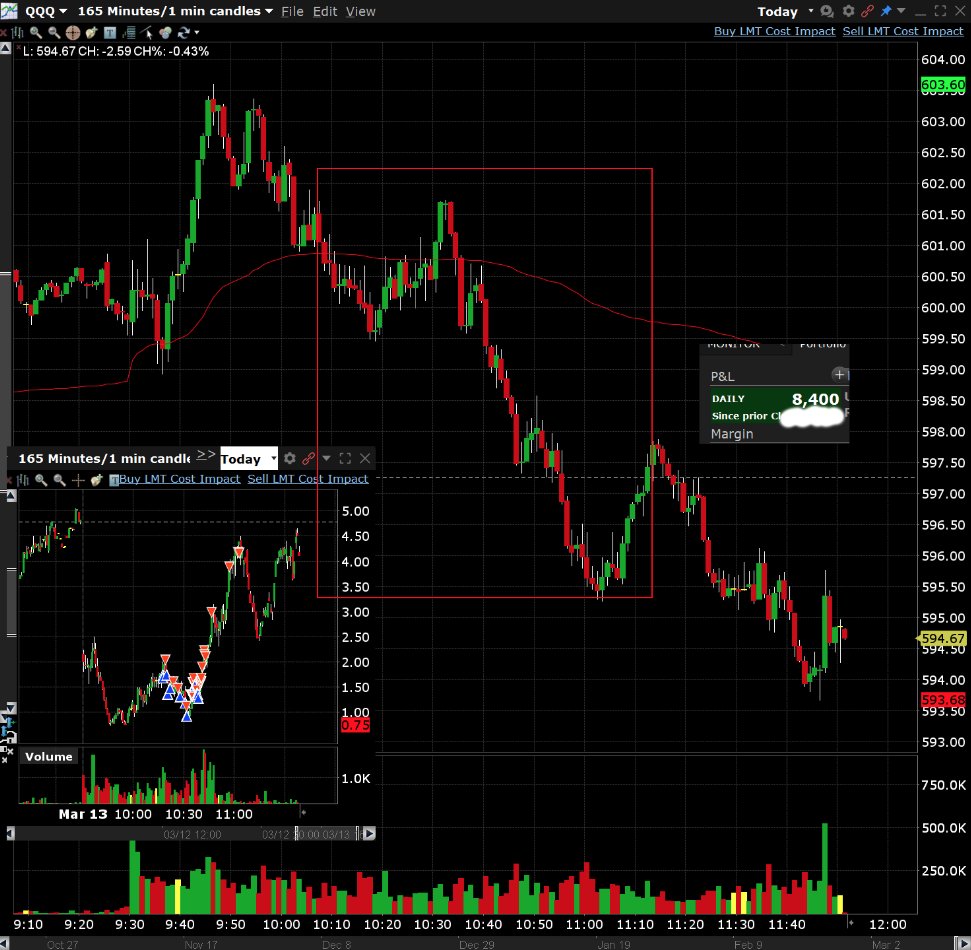Click the yellow 594.67 last price label
Viewport: 971px width, 950px height.
pyautogui.click(x=942, y=638)
